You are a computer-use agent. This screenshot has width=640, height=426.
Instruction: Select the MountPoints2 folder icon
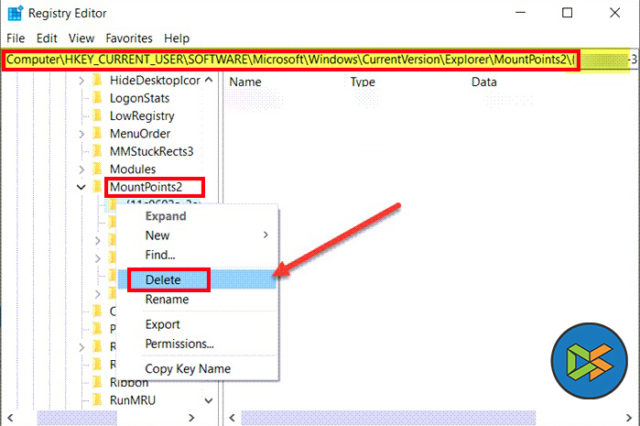click(x=98, y=187)
